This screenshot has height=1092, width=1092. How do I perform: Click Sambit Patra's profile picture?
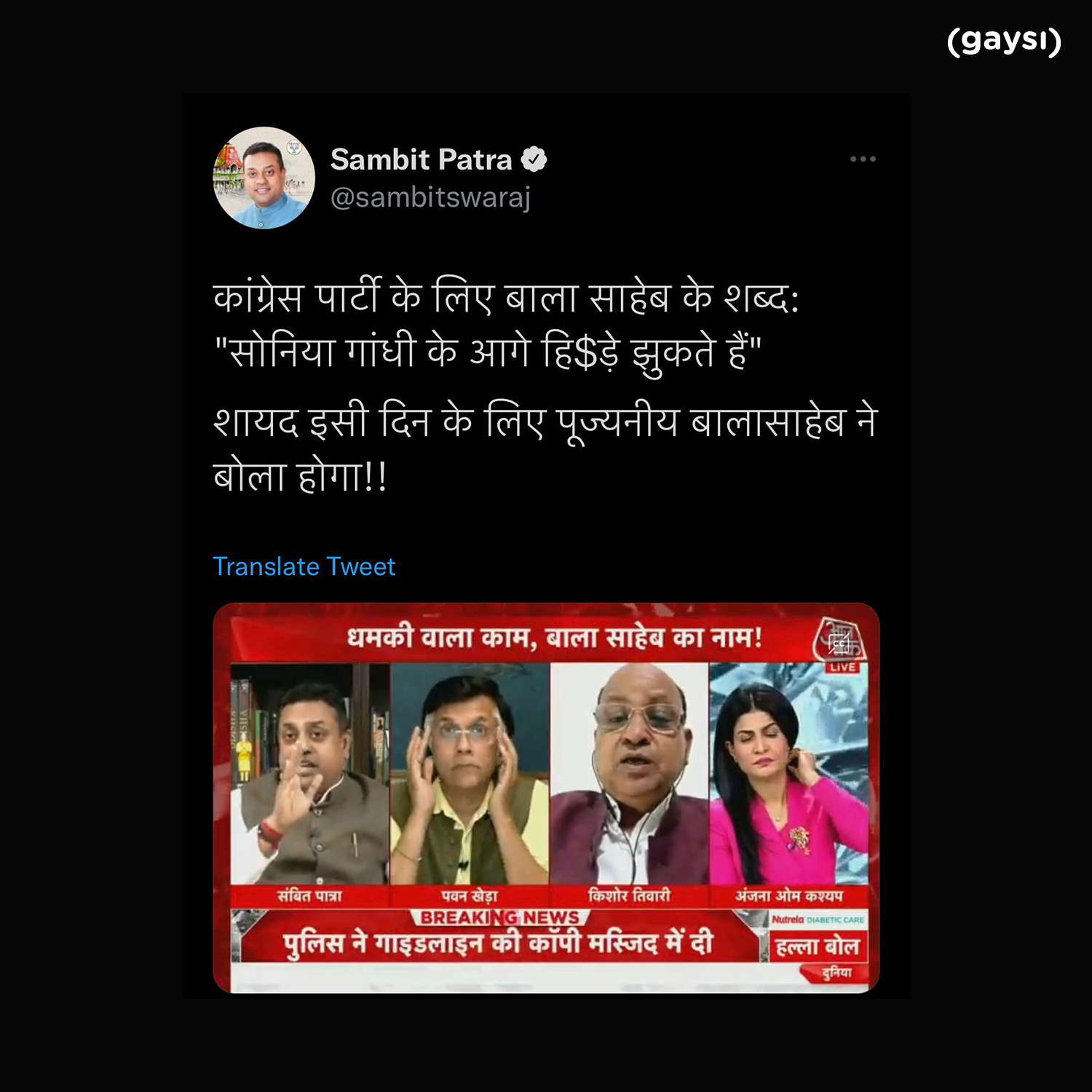click(x=264, y=178)
